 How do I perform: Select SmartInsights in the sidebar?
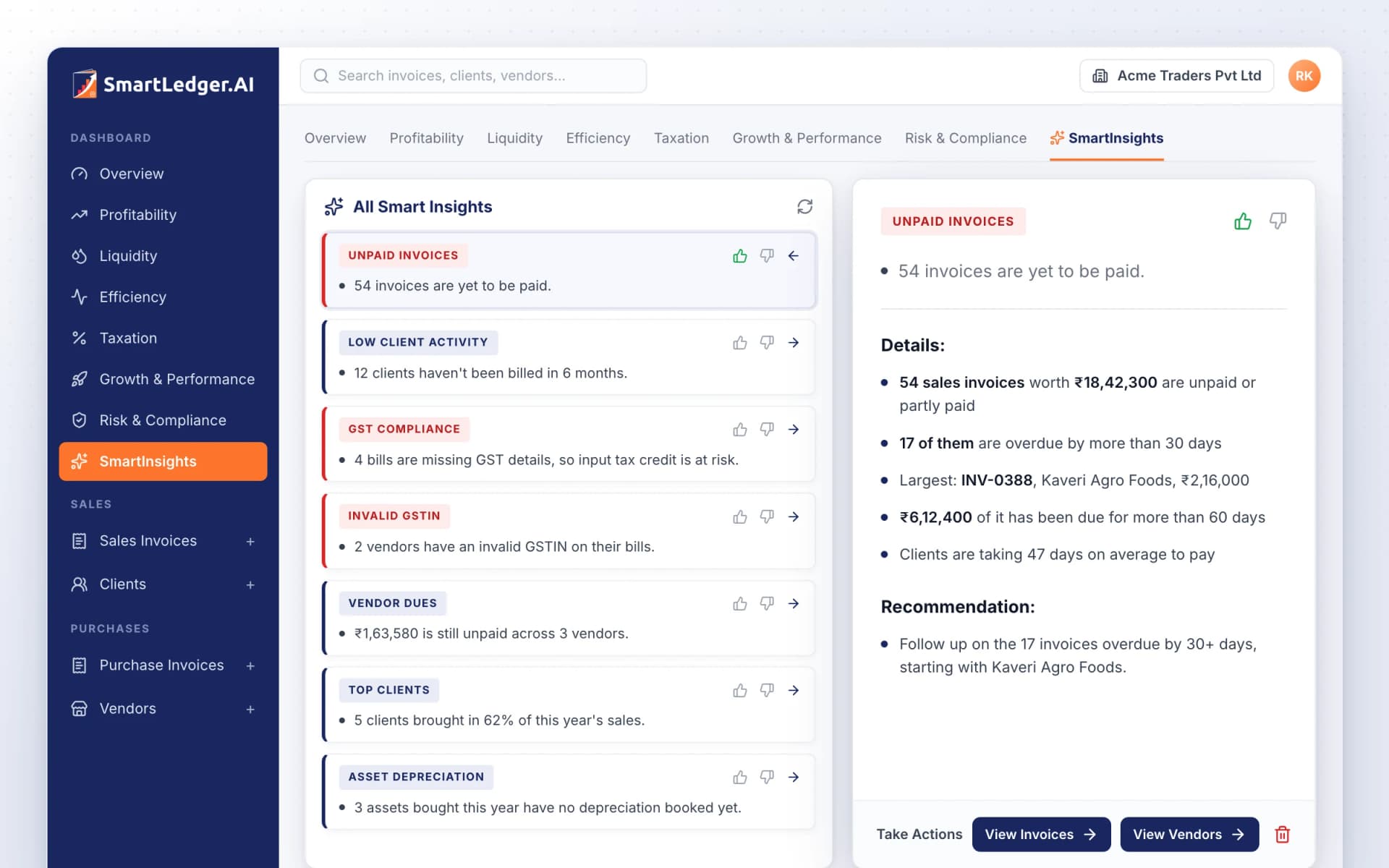(x=163, y=461)
